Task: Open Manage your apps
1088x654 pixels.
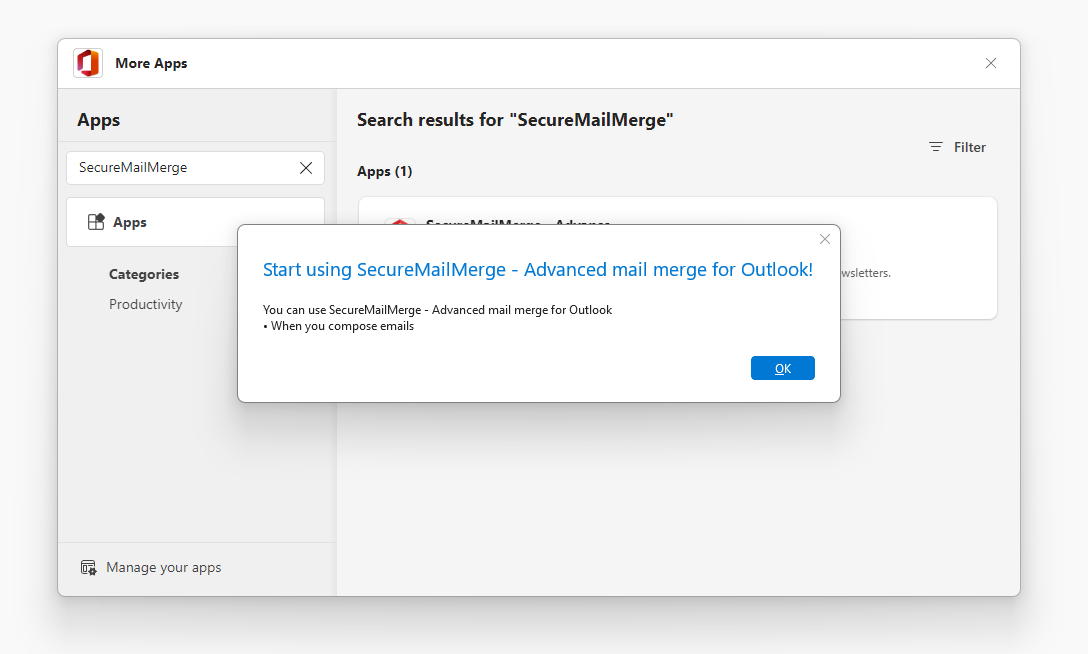Action: coord(163,567)
